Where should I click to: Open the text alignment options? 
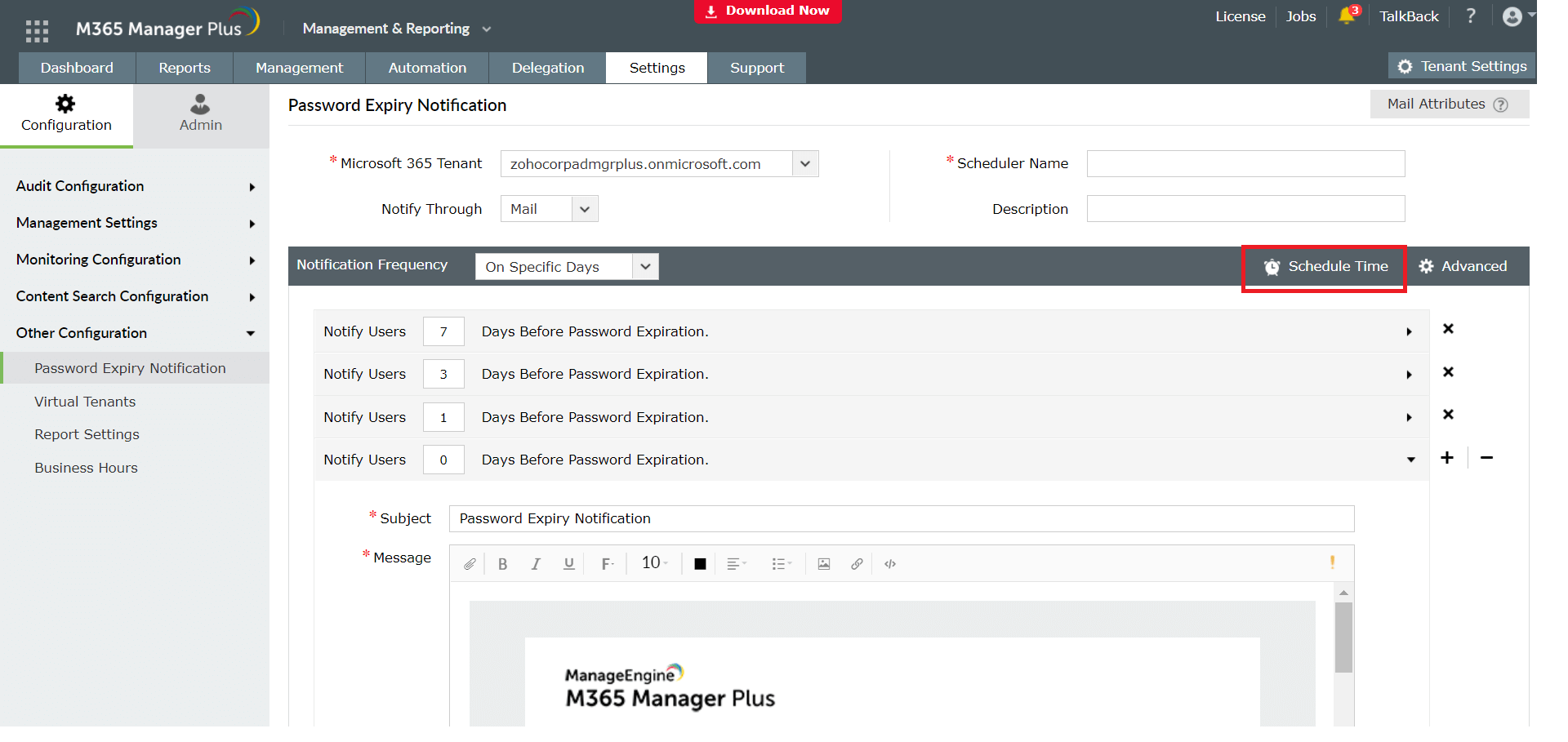coord(737,564)
